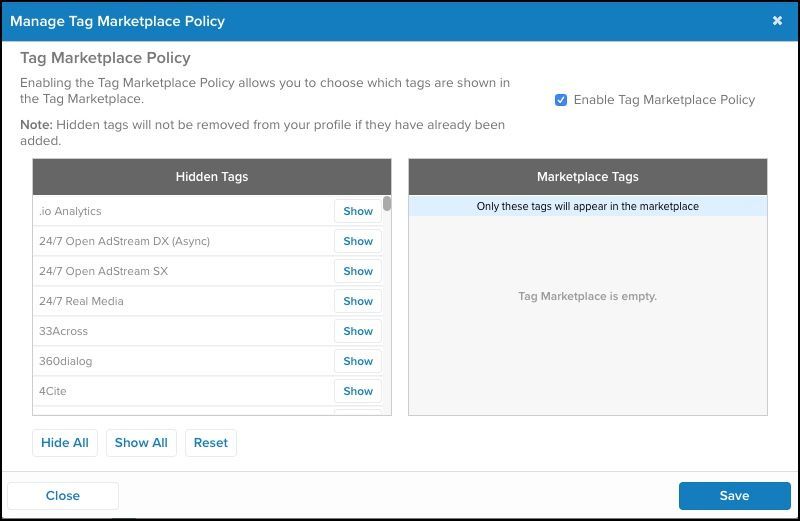Show 24/7 Open AdStream DX (Async) tag
Viewport: 800px width, 521px height.
click(x=358, y=241)
